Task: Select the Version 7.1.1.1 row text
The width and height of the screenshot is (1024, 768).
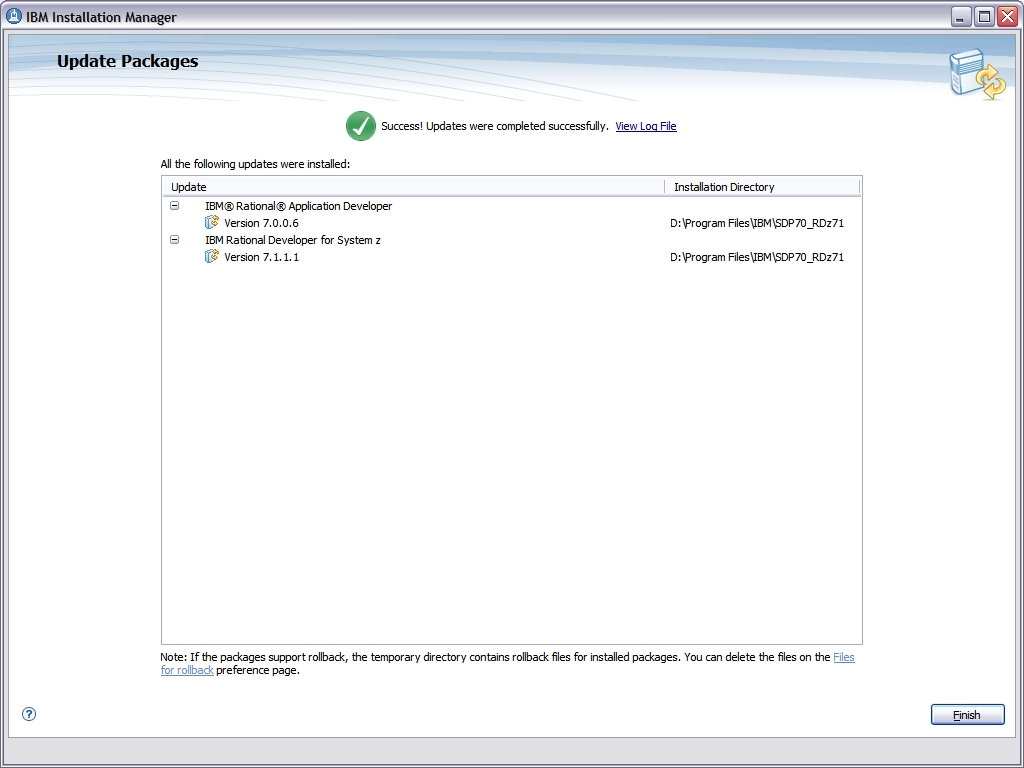Action: pos(261,257)
